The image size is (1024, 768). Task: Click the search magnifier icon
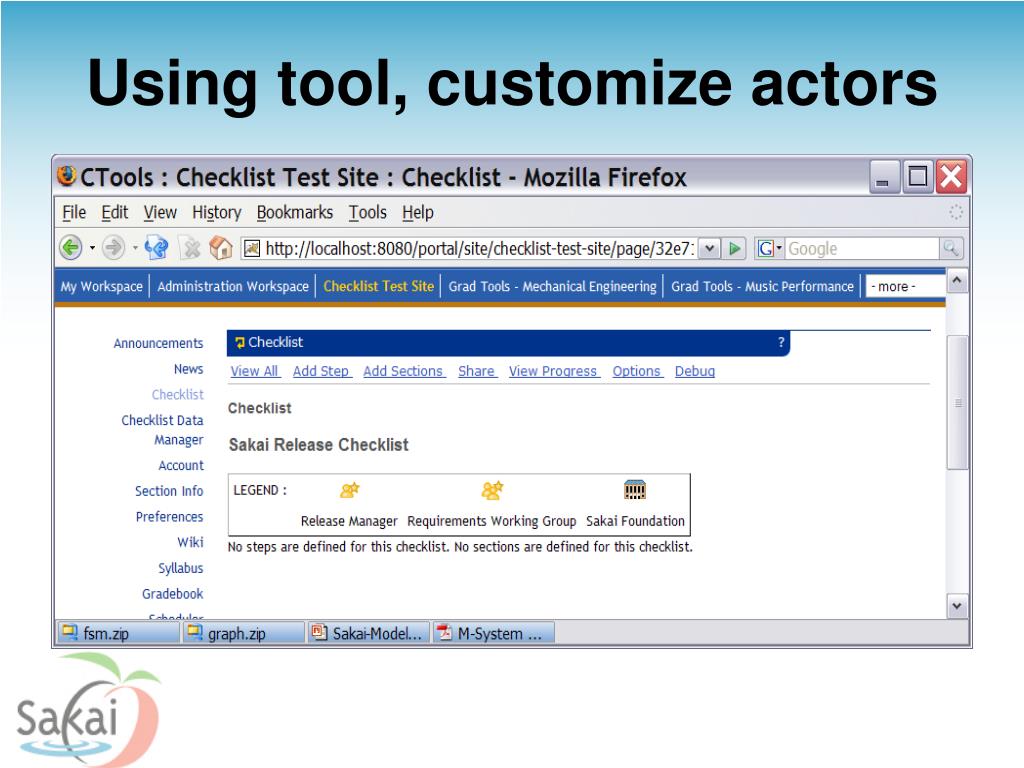(951, 248)
